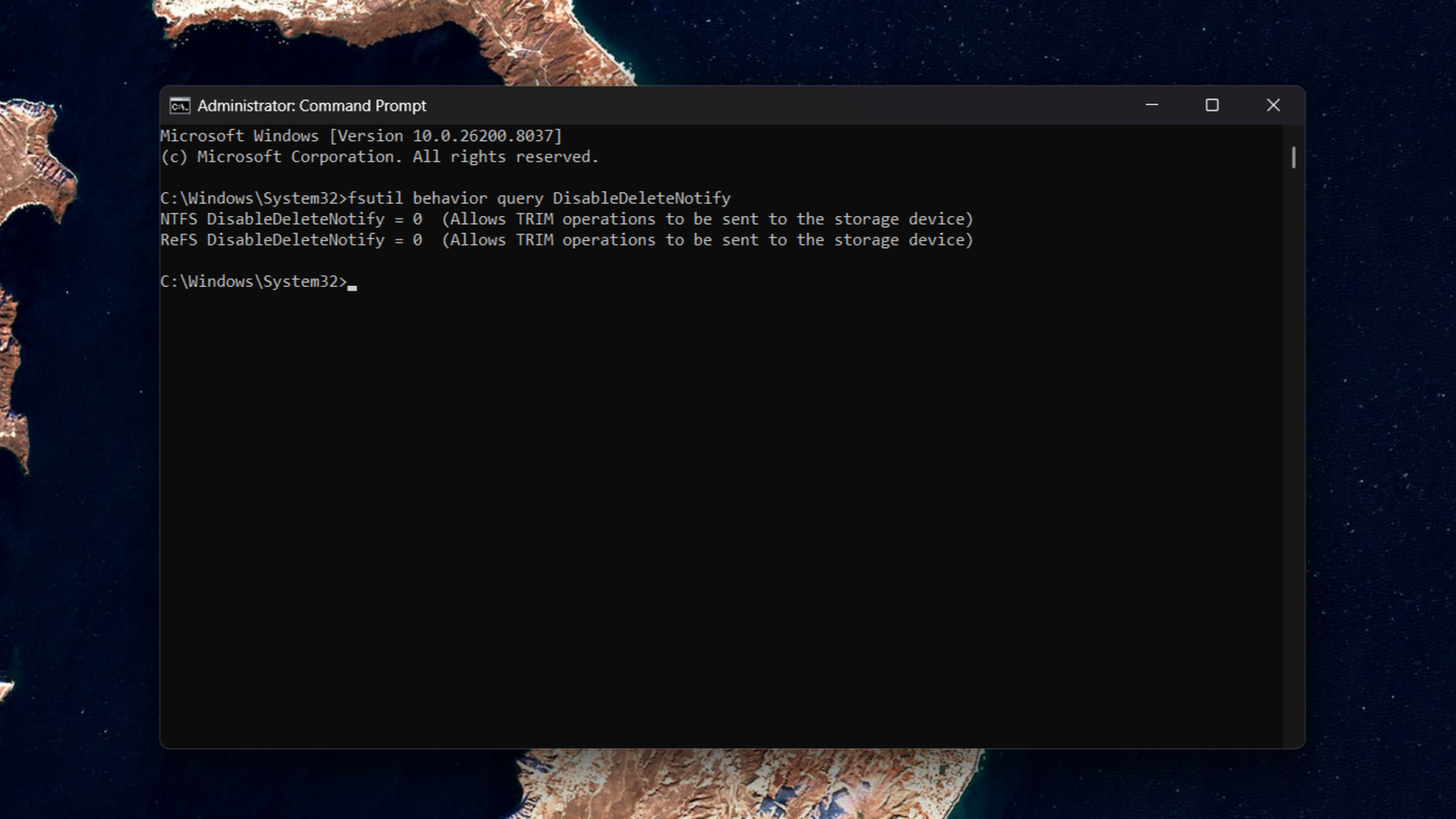
Task: Click the NTFS DisableDeleteNotify result line
Action: tap(565, 218)
